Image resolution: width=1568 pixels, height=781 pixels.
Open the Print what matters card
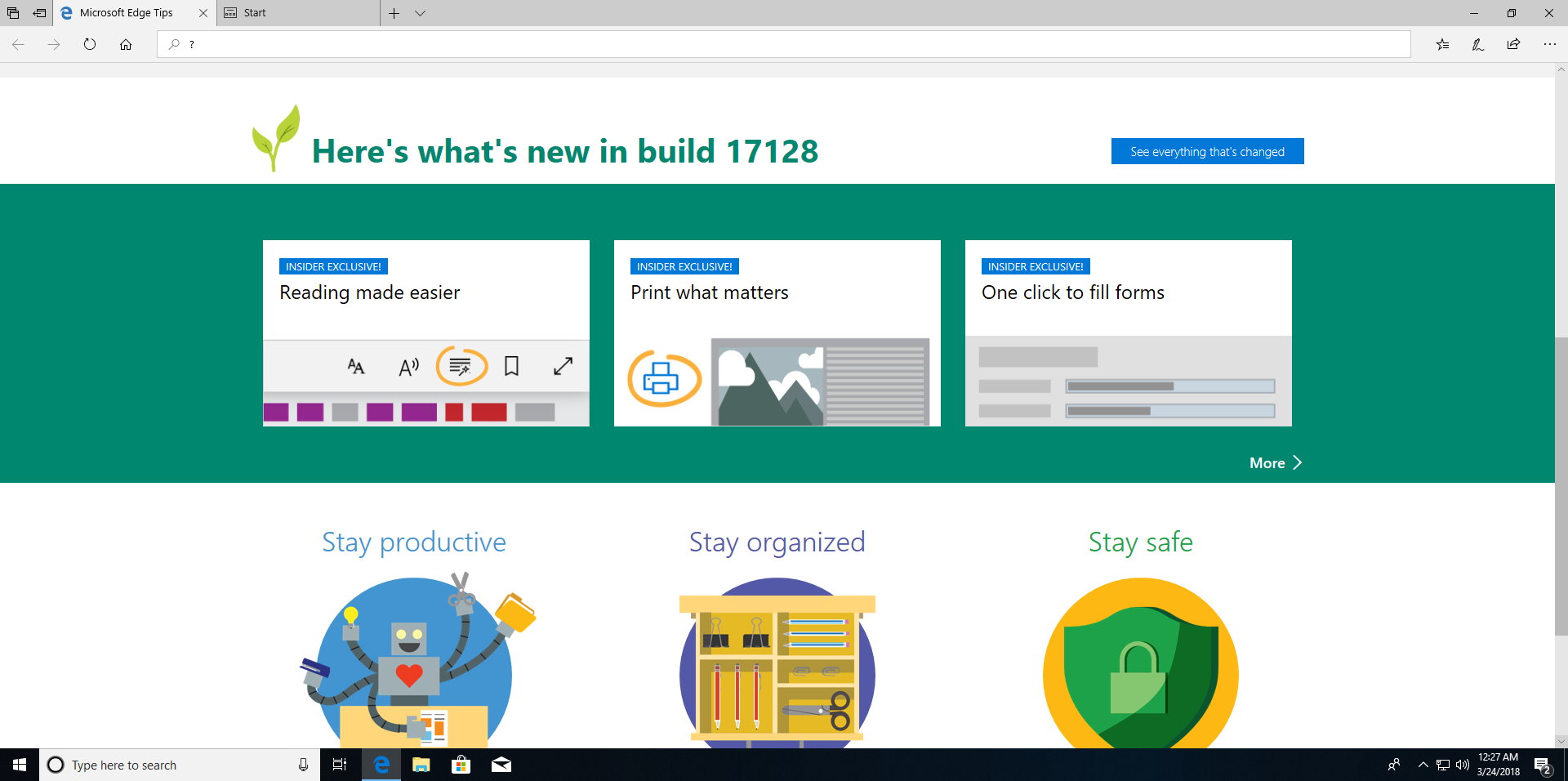tap(777, 333)
